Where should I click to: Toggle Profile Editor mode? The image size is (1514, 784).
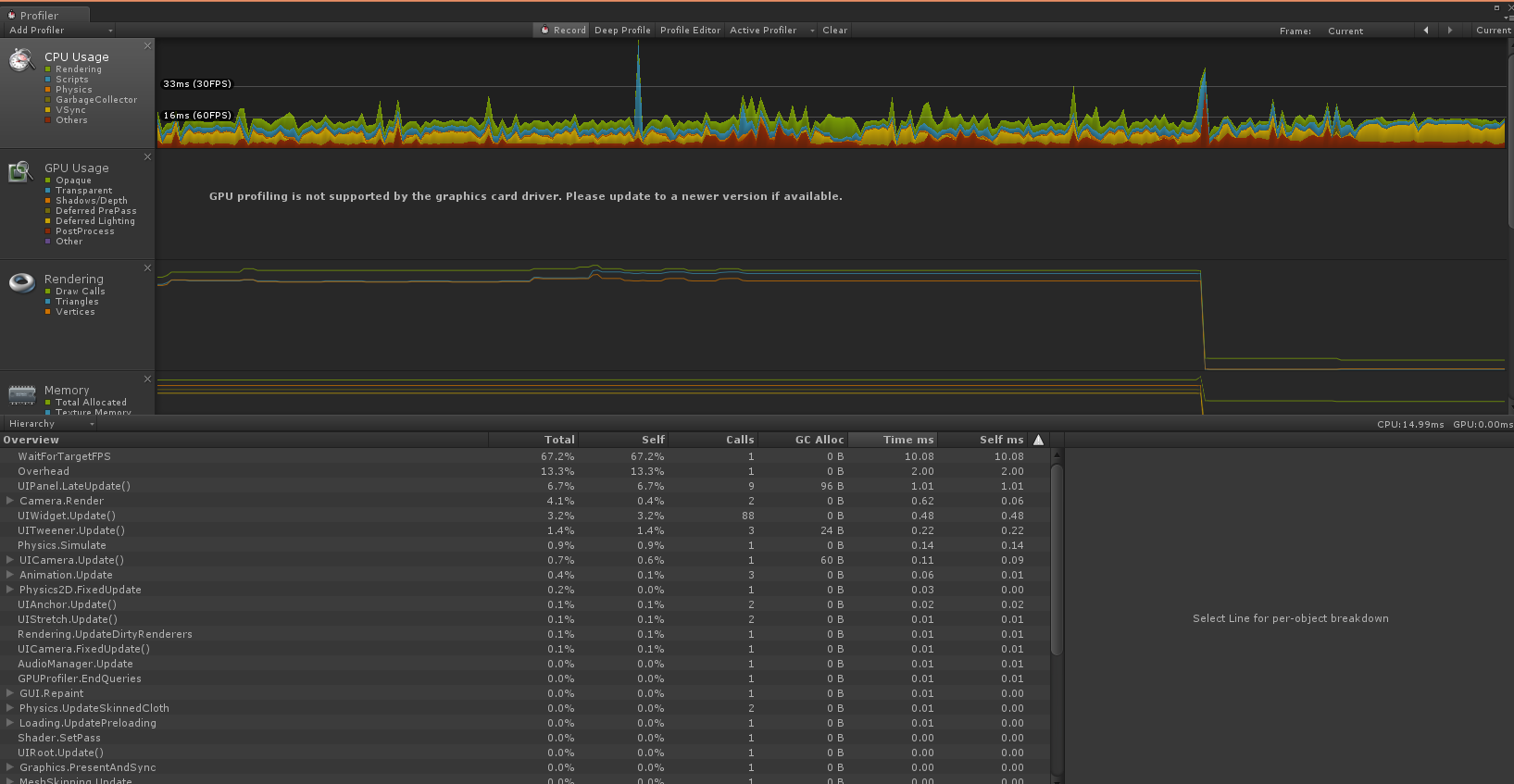tap(690, 31)
